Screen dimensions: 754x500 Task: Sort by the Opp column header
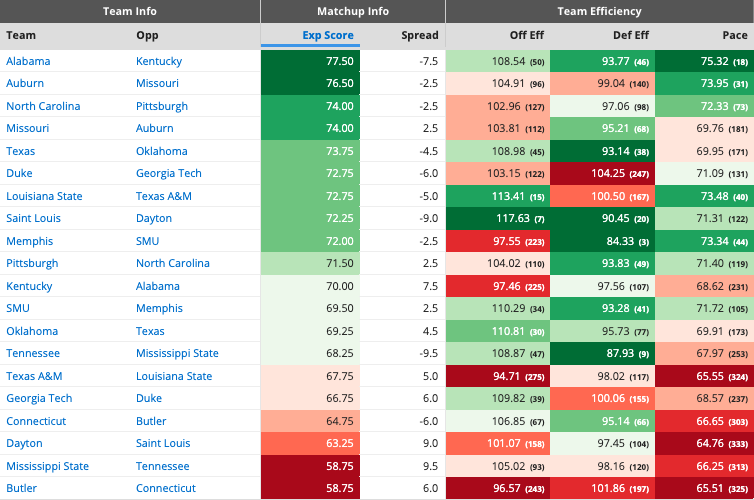pos(147,35)
